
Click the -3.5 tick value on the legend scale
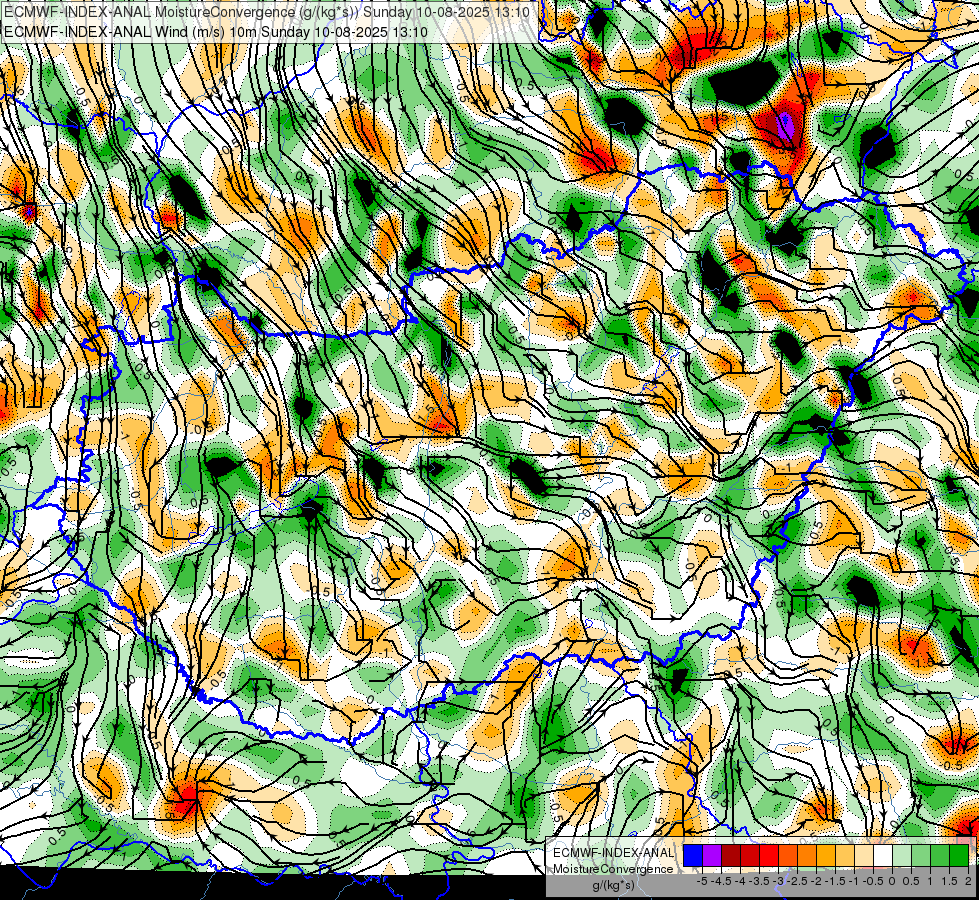tap(759, 881)
